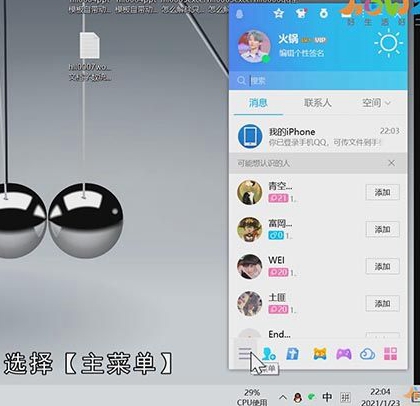Switch to the 消息 tab
Screen dimensions: 420x406
click(x=258, y=103)
